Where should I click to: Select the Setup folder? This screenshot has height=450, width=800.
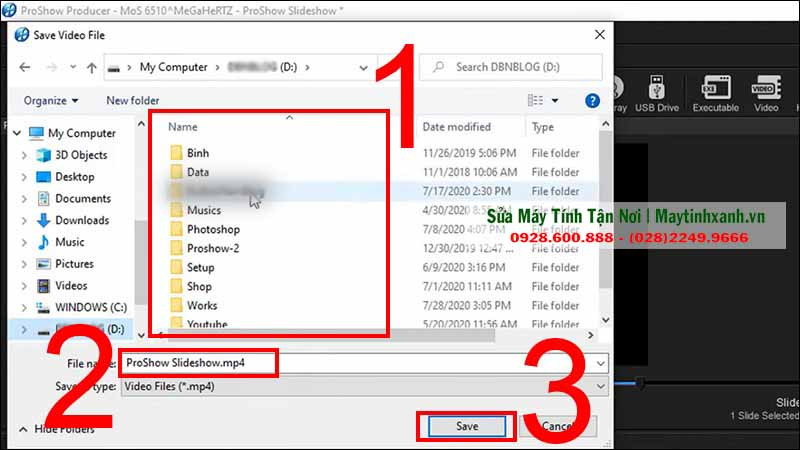click(201, 268)
